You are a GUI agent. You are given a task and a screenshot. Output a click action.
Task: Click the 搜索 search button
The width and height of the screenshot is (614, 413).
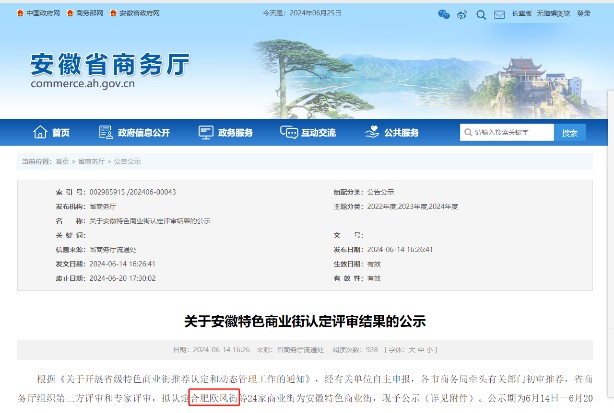(568, 133)
